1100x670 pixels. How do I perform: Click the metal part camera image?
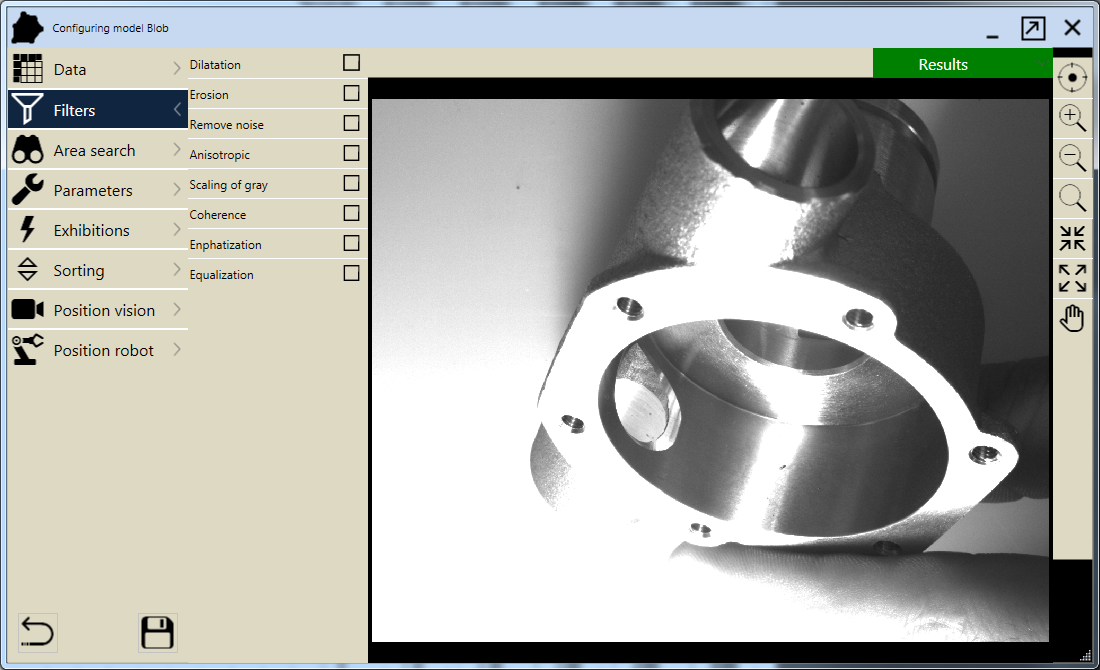[x=710, y=370]
